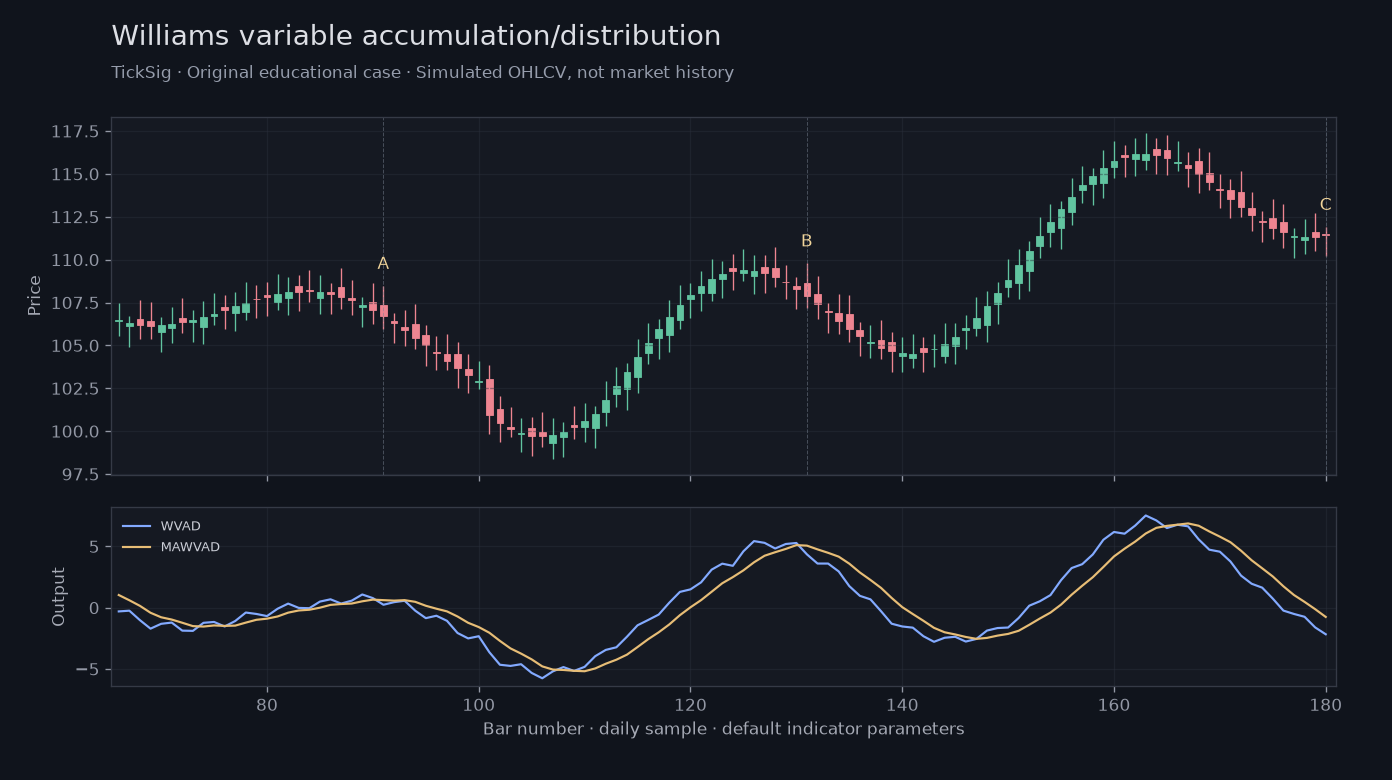1392x780 pixels.
Task: Click the 117.5 price tick label
Action: (77, 132)
